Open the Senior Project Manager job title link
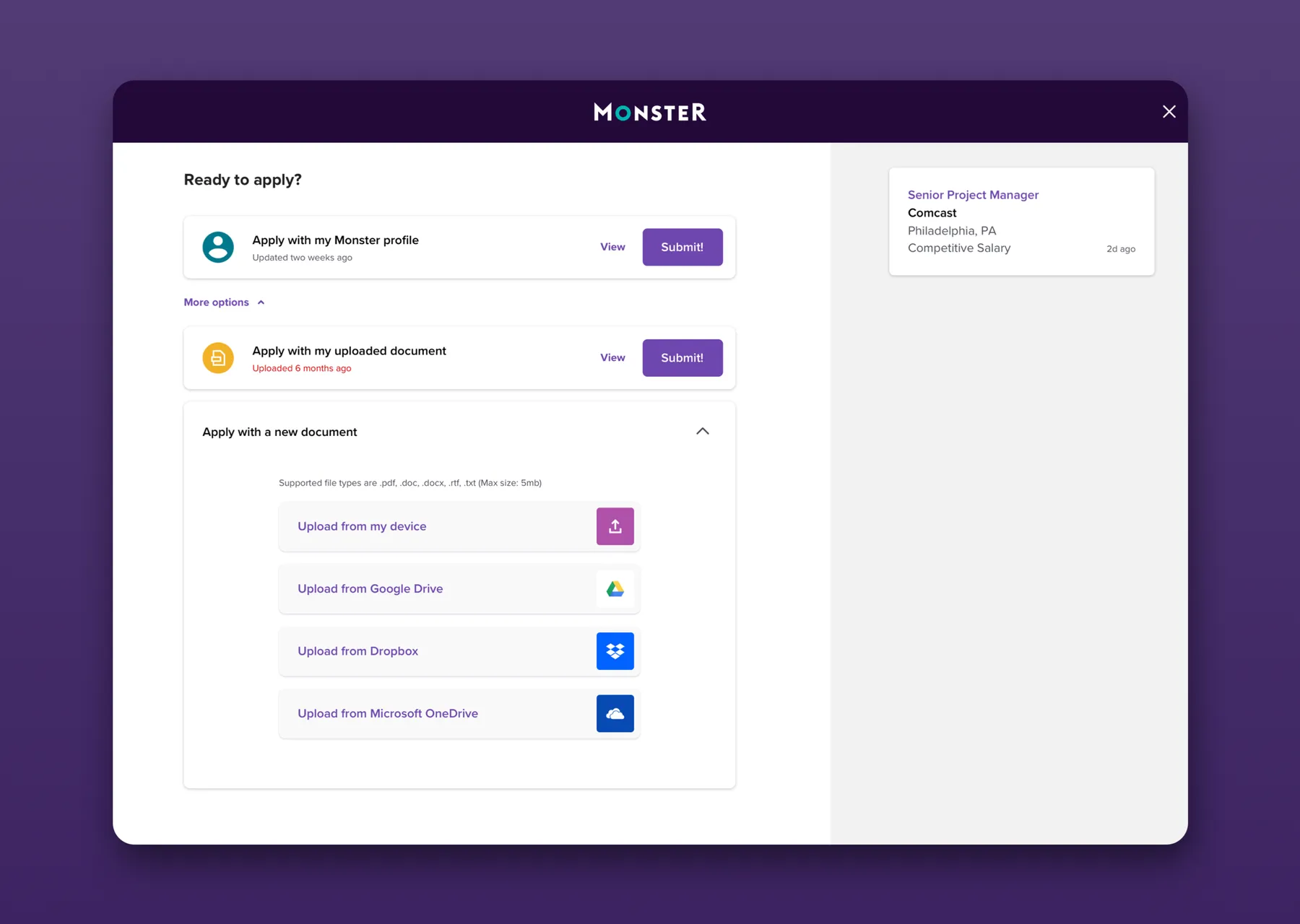This screenshot has height=924, width=1300. coord(973,195)
